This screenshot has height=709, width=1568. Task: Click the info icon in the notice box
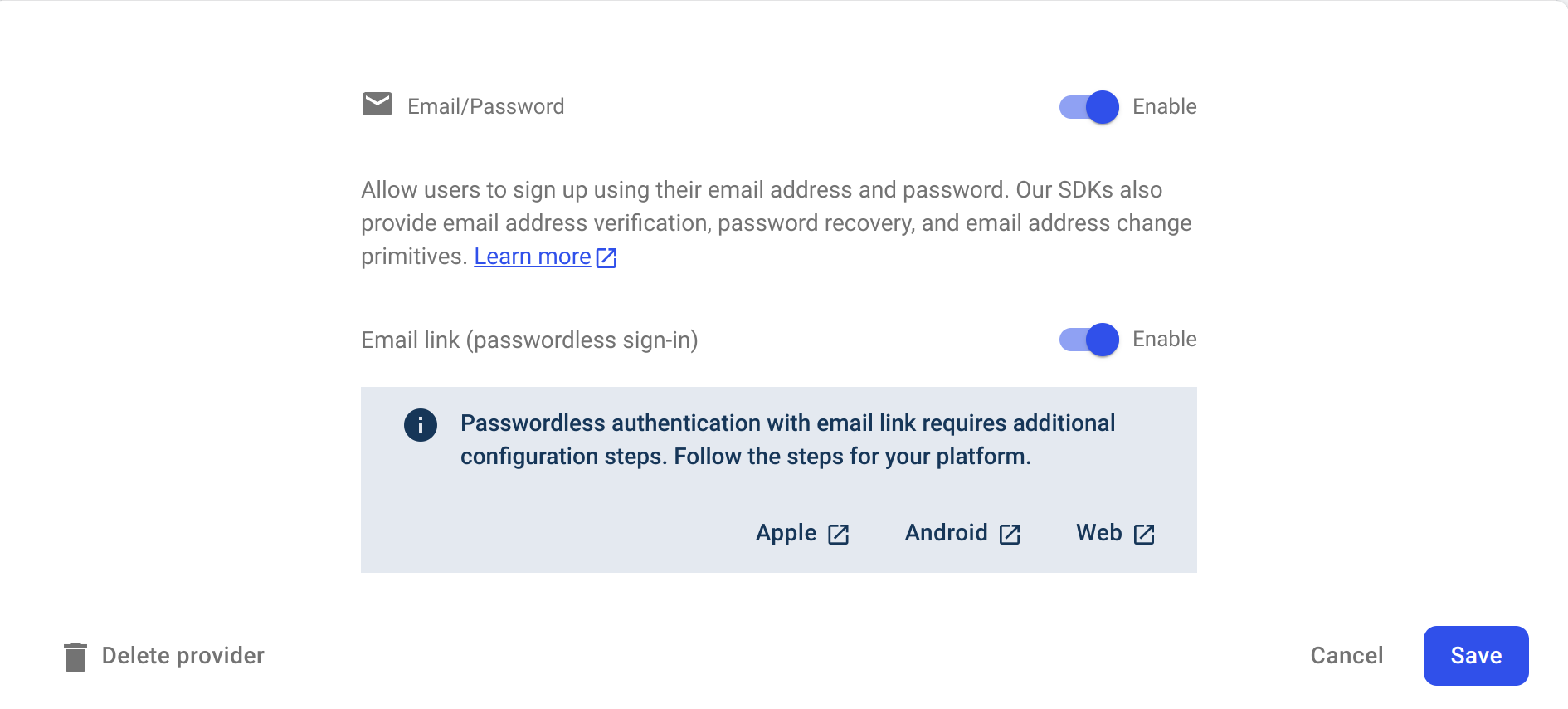point(419,424)
